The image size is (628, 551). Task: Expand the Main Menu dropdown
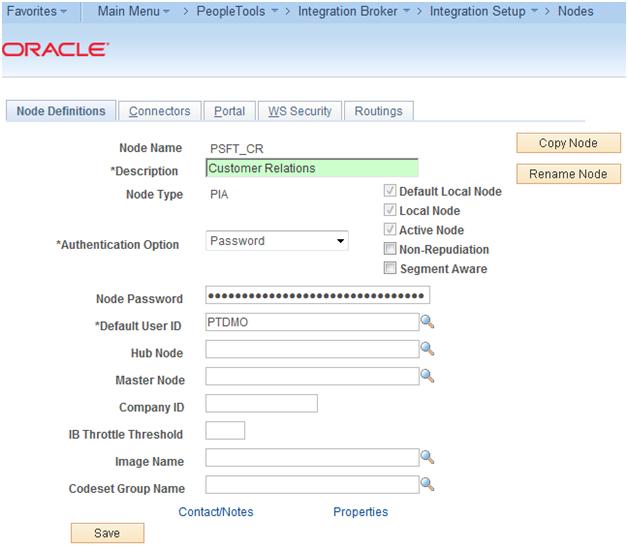coord(133,11)
